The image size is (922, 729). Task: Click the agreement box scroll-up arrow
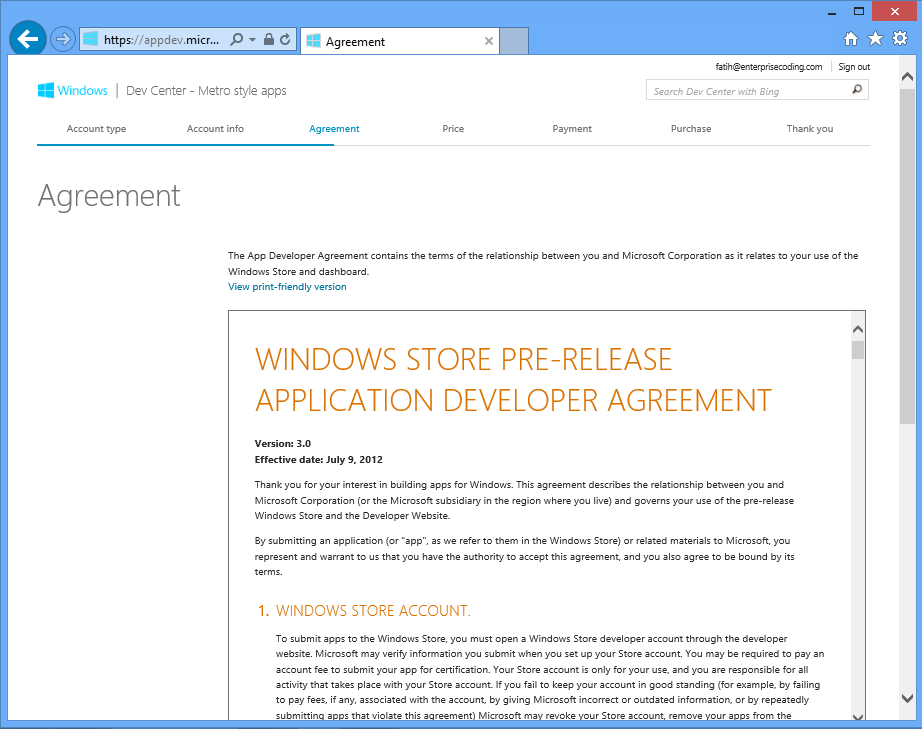coord(858,329)
